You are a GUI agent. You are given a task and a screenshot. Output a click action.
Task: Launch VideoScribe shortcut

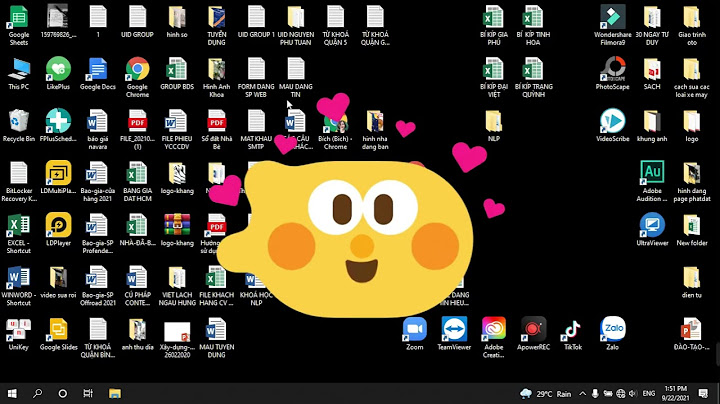point(613,126)
